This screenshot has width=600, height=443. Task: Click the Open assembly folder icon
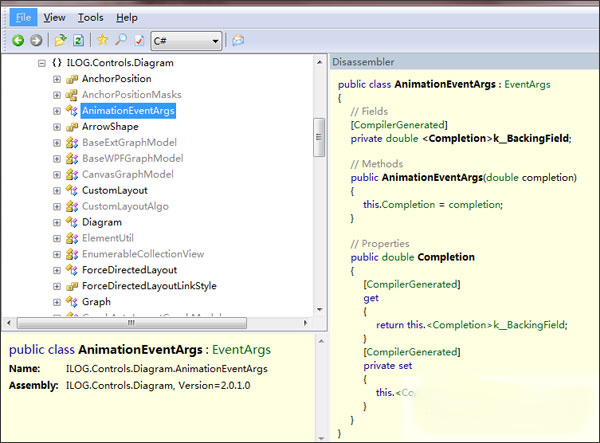click(61, 40)
